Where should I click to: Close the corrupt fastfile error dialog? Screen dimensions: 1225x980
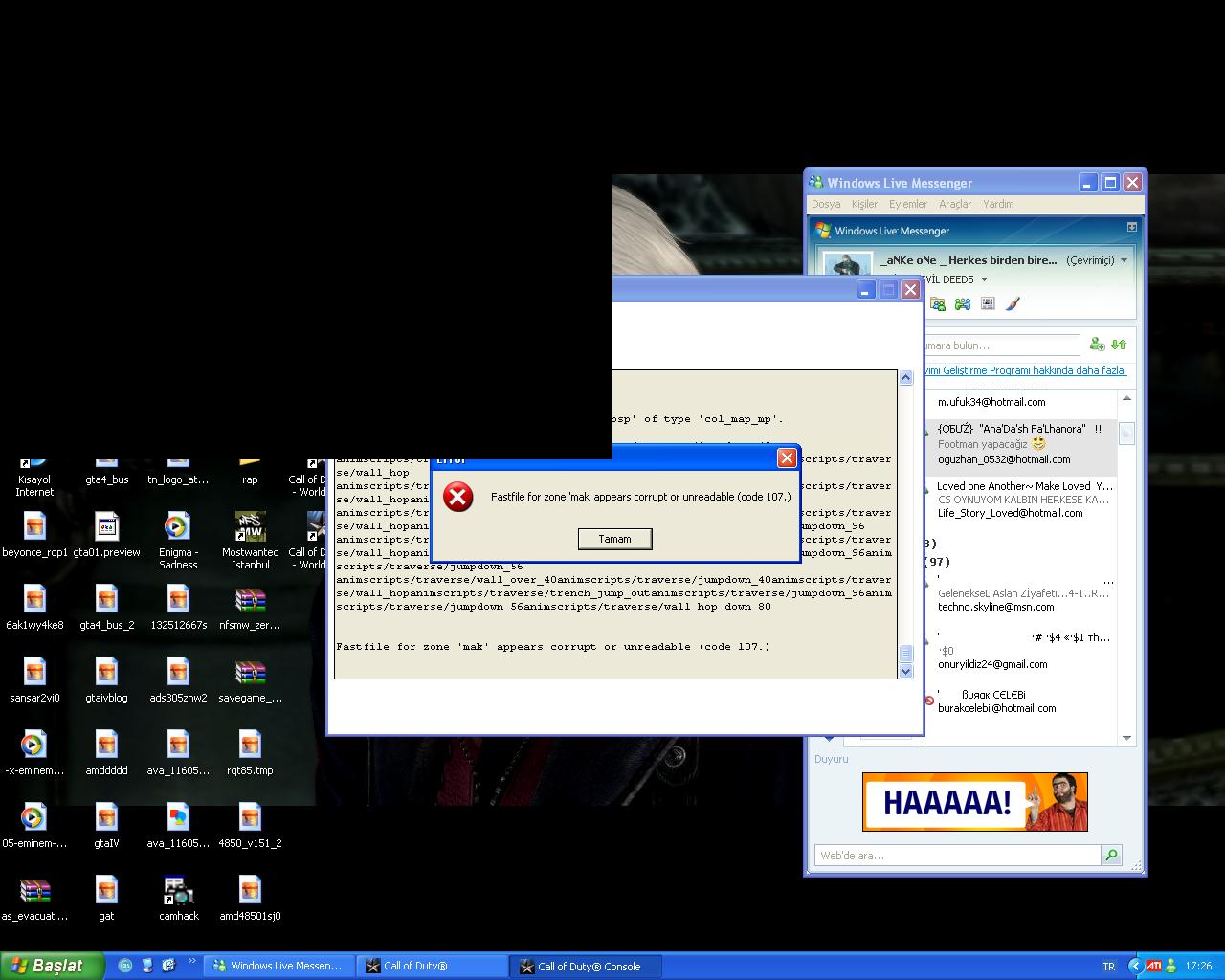[787, 457]
